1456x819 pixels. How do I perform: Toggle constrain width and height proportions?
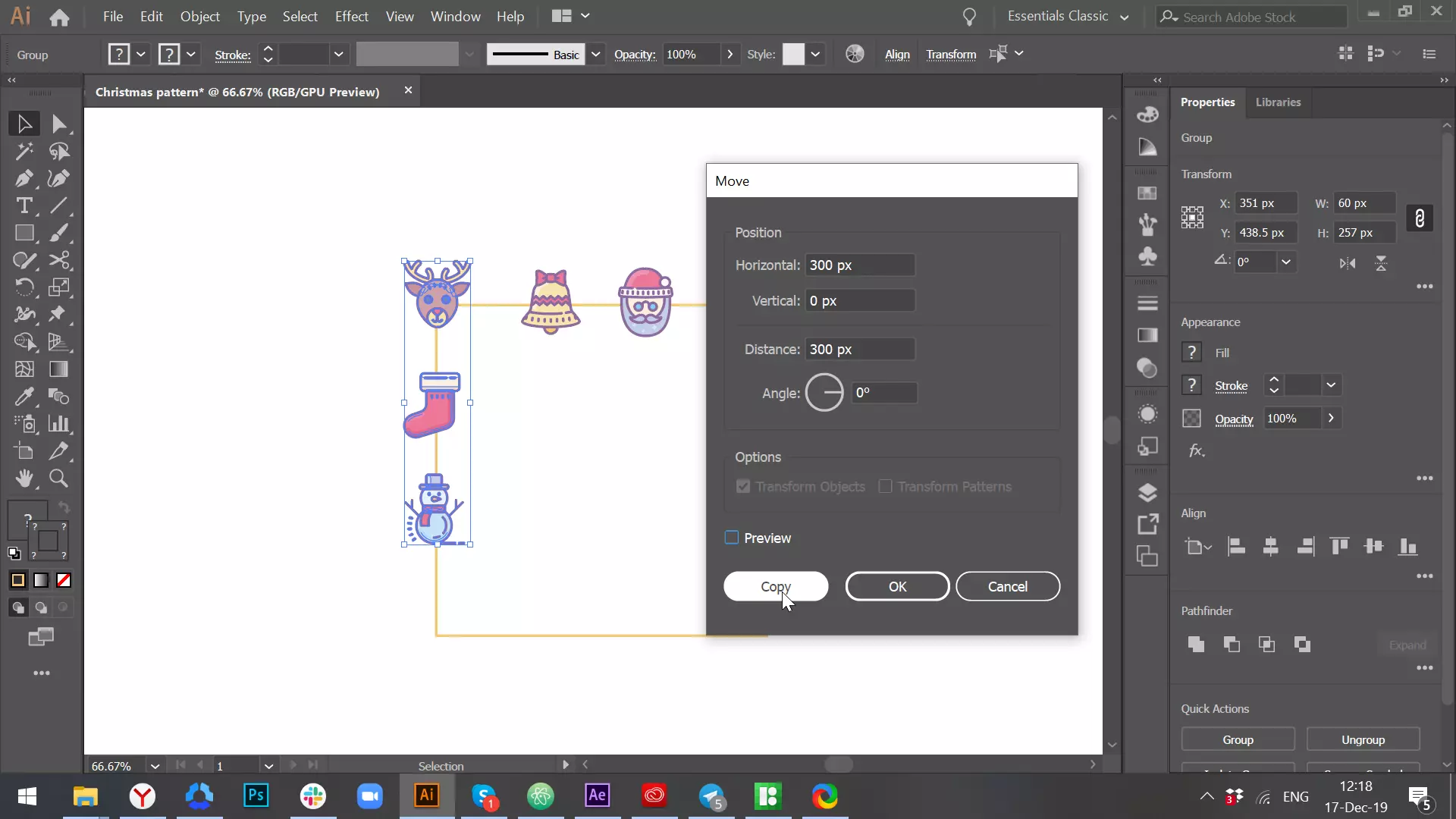point(1420,218)
